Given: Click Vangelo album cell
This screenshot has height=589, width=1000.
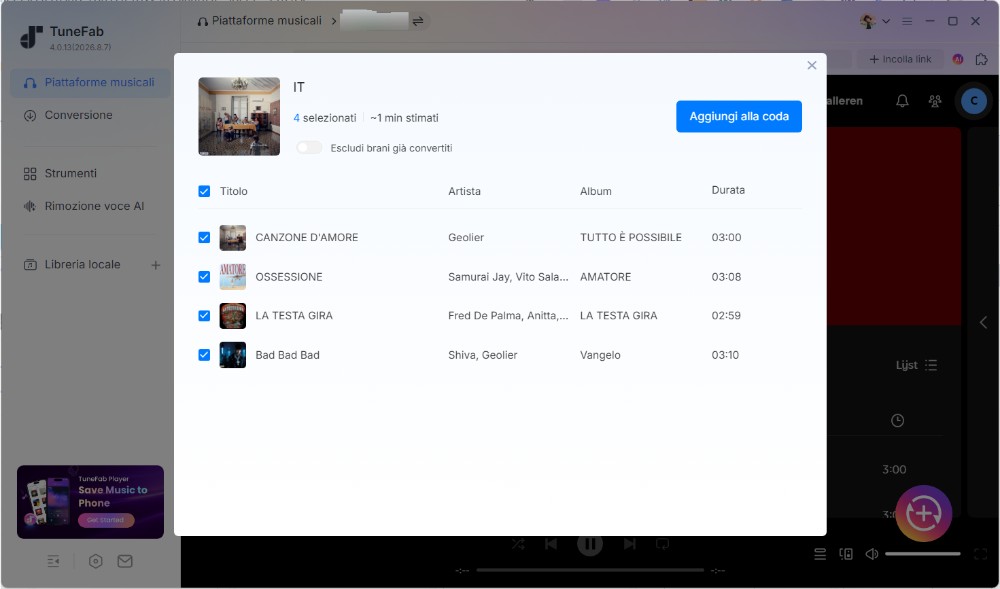Looking at the screenshot, I should (x=600, y=355).
